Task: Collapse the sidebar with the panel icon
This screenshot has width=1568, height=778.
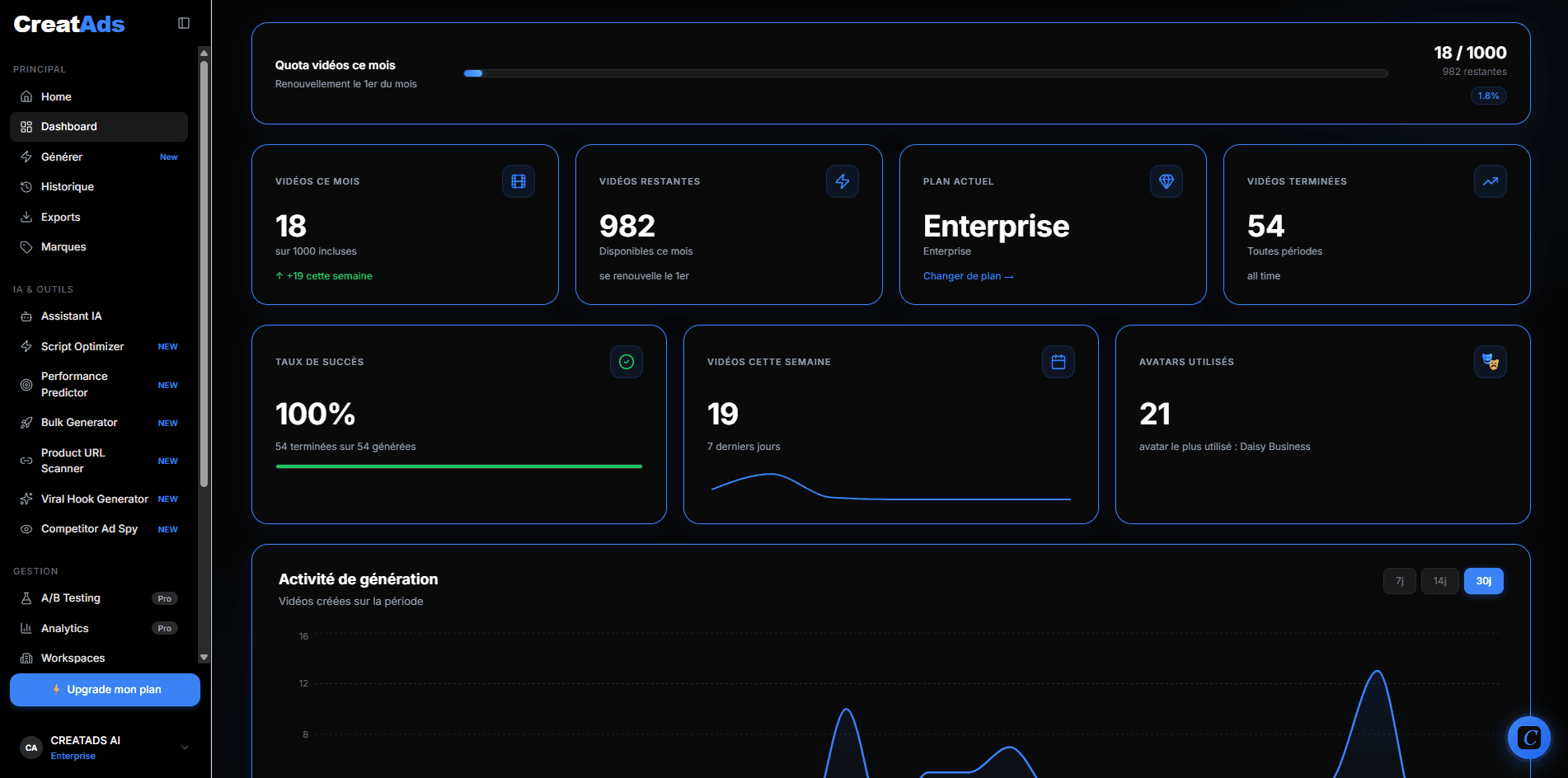Action: click(184, 23)
